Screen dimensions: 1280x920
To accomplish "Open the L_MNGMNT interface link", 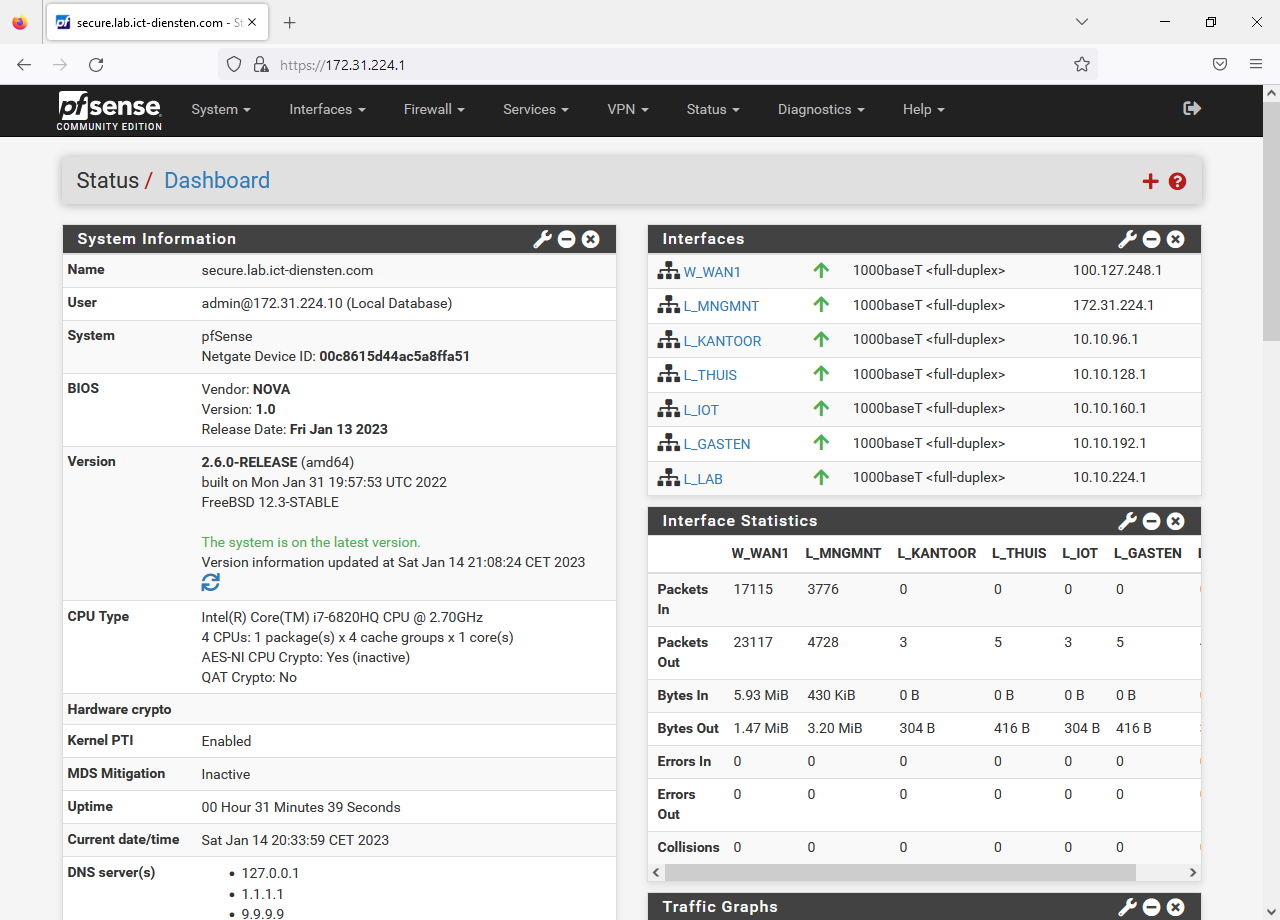I will coord(721,306).
